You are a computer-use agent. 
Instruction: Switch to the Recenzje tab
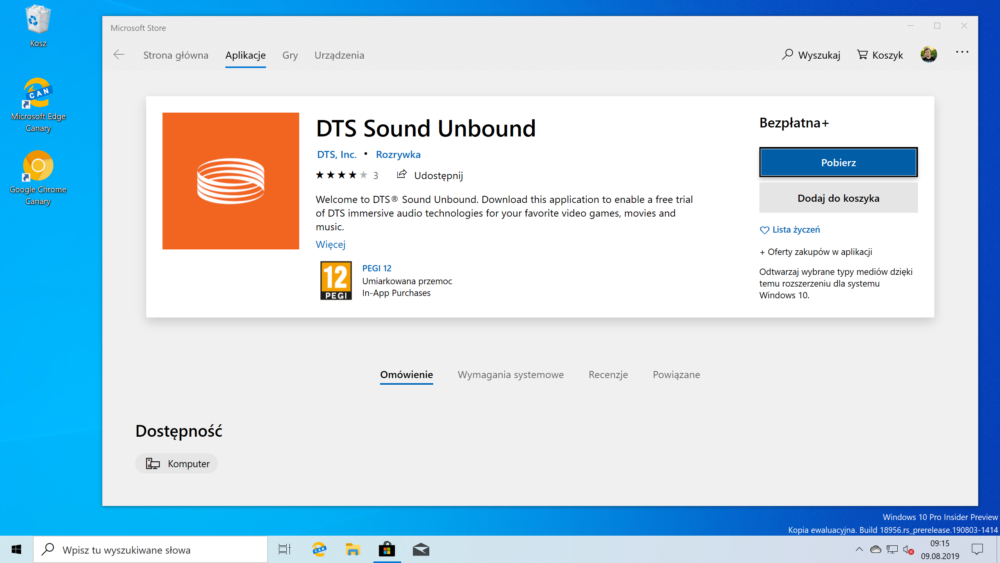point(608,375)
